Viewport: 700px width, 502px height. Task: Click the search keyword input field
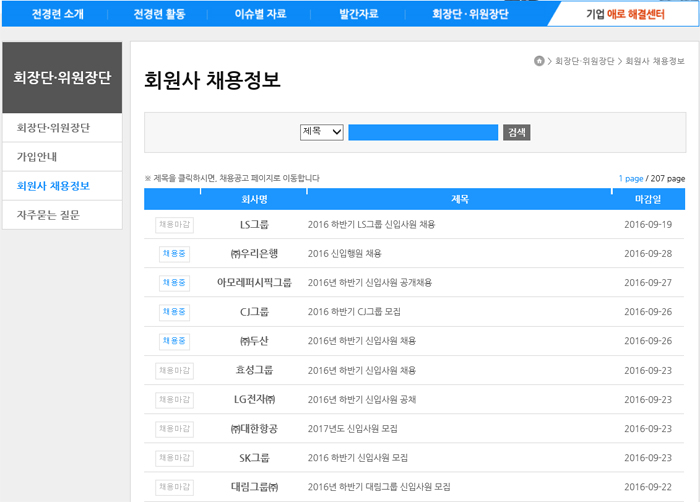click(x=423, y=132)
